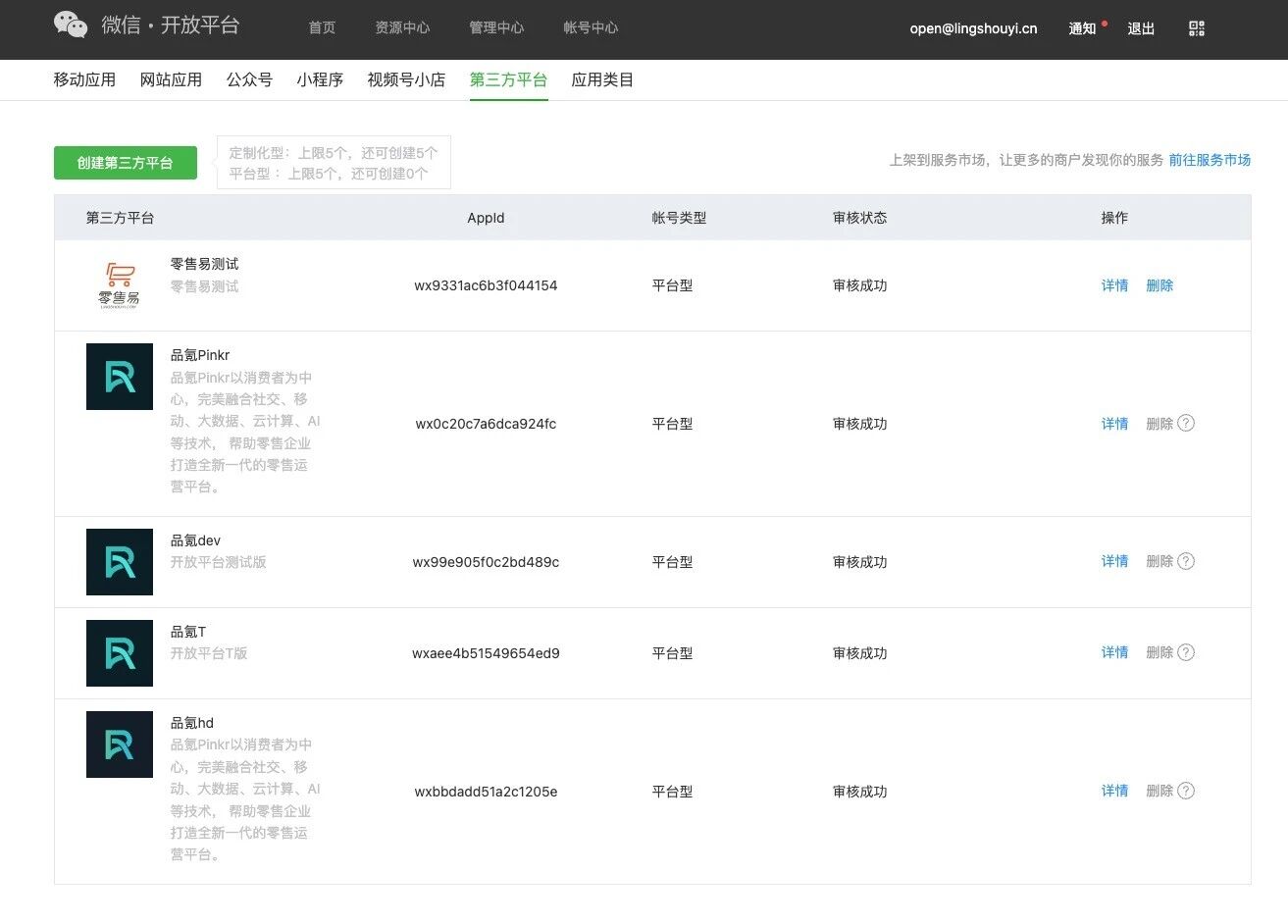Open 详情 for 零售易测试

(x=1114, y=285)
